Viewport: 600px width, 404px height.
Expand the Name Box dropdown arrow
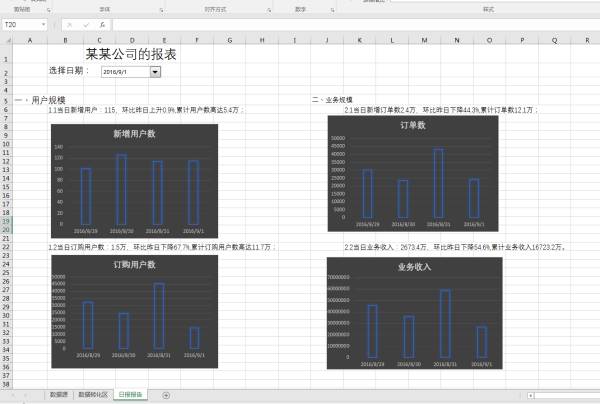(x=43, y=25)
